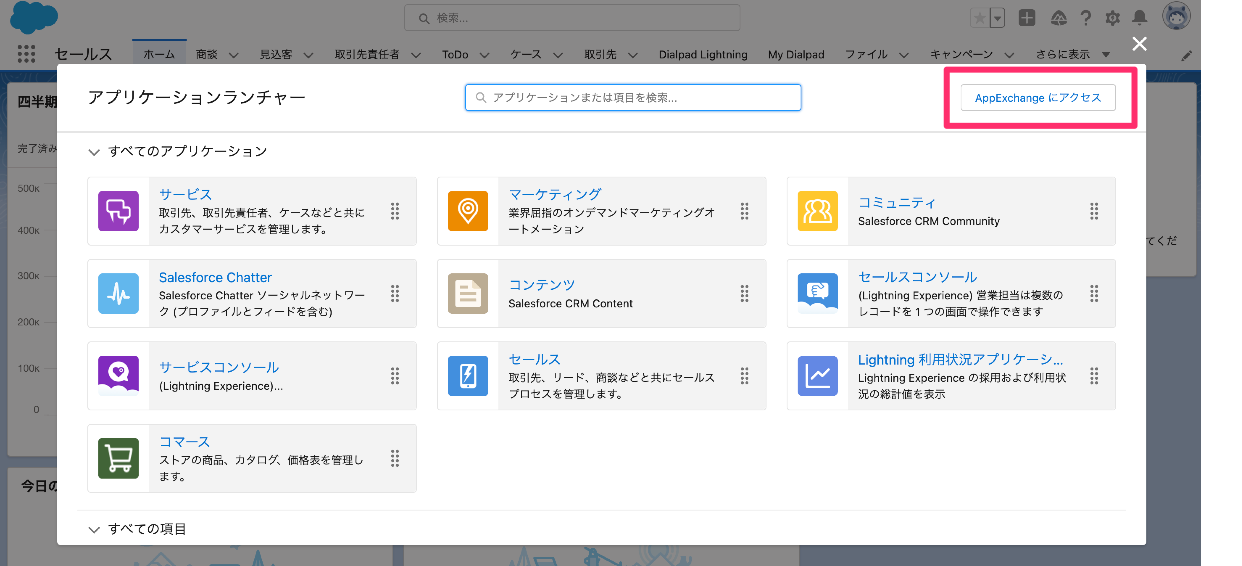The image size is (1242, 566).
Task: Switch to the ホーム tab
Action: point(159,54)
